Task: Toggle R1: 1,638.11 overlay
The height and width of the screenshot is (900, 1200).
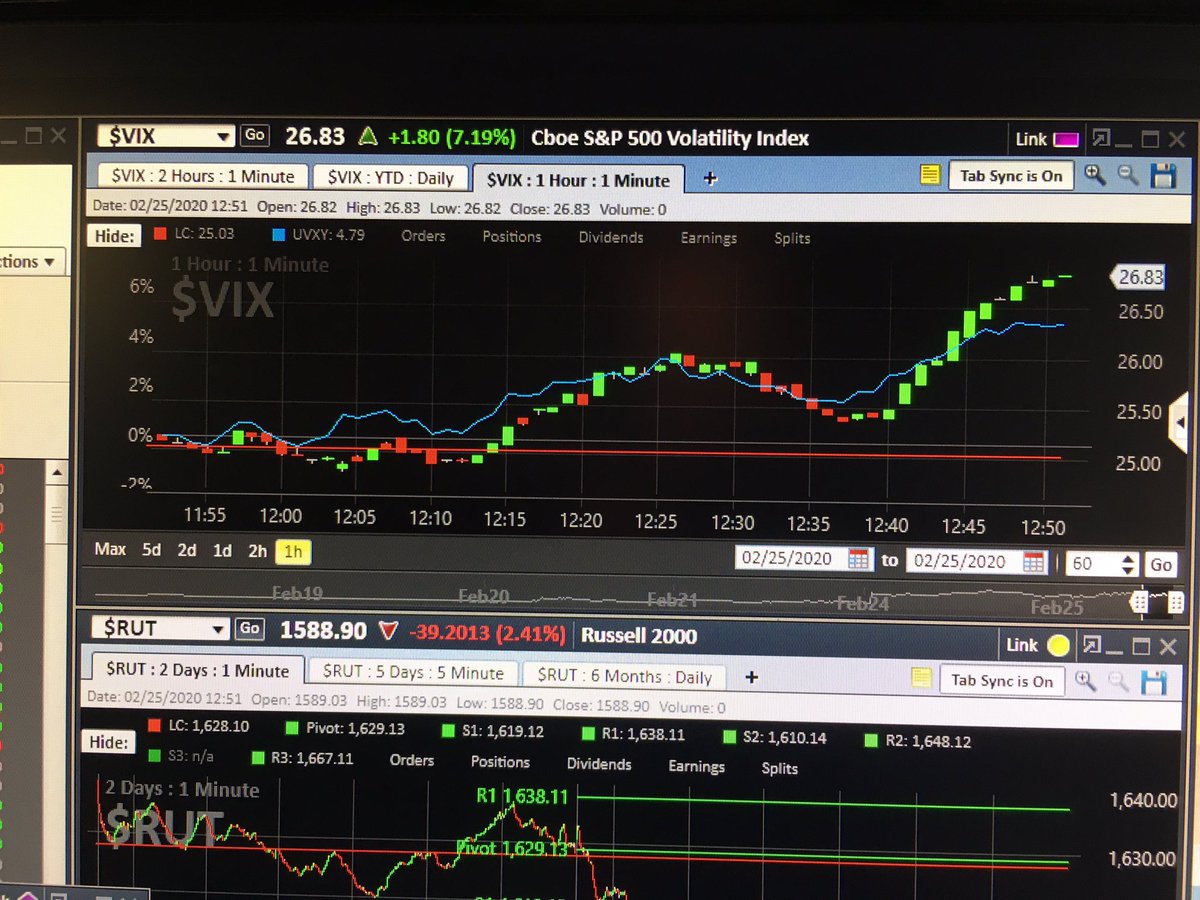Action: point(634,735)
